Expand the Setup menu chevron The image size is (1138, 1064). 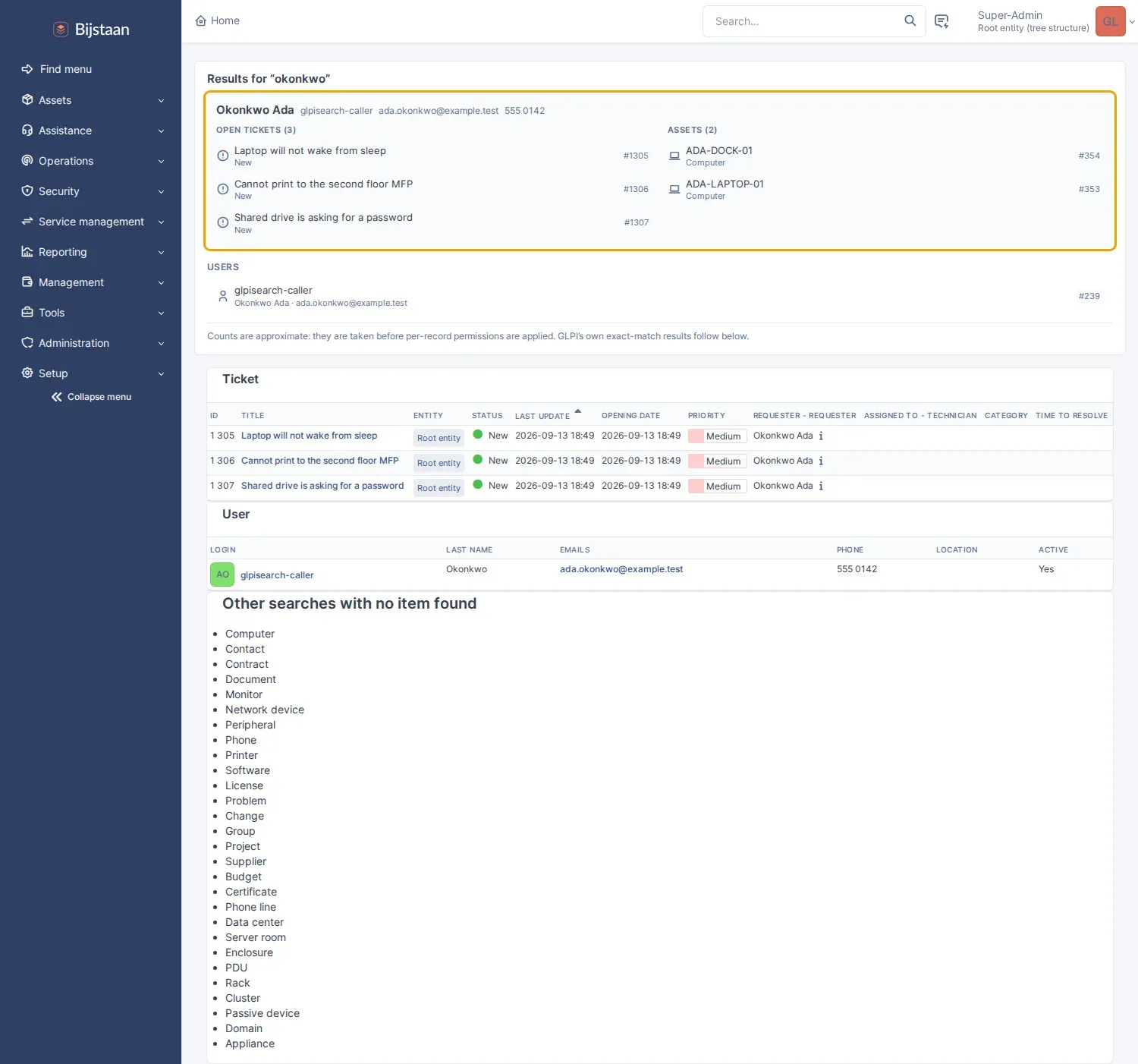[161, 373]
